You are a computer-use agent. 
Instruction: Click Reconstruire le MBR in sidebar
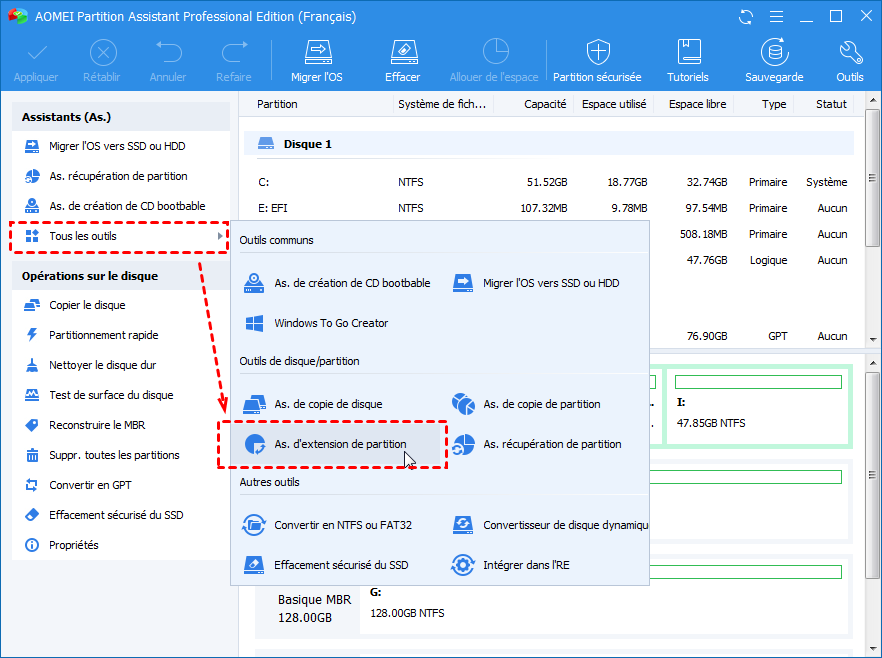97,425
